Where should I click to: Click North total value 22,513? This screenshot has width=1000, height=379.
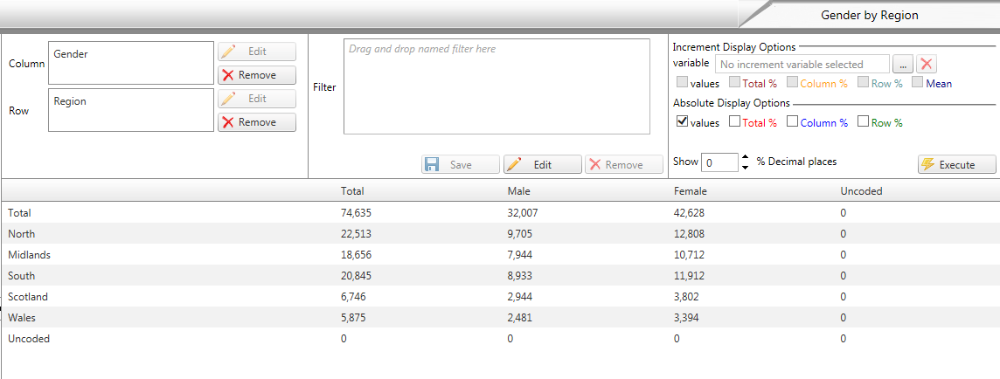click(x=356, y=234)
